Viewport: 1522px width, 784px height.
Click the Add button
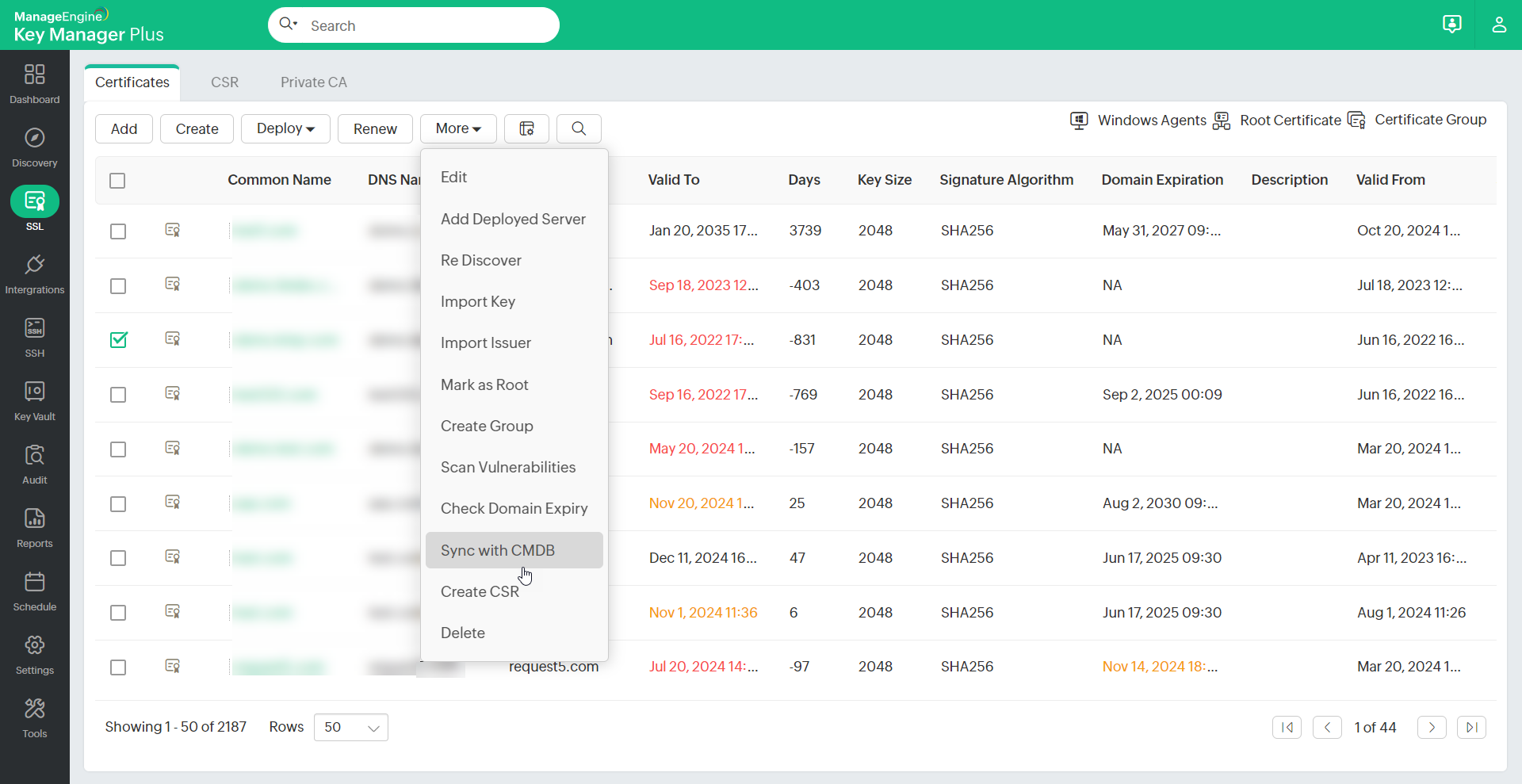(124, 128)
